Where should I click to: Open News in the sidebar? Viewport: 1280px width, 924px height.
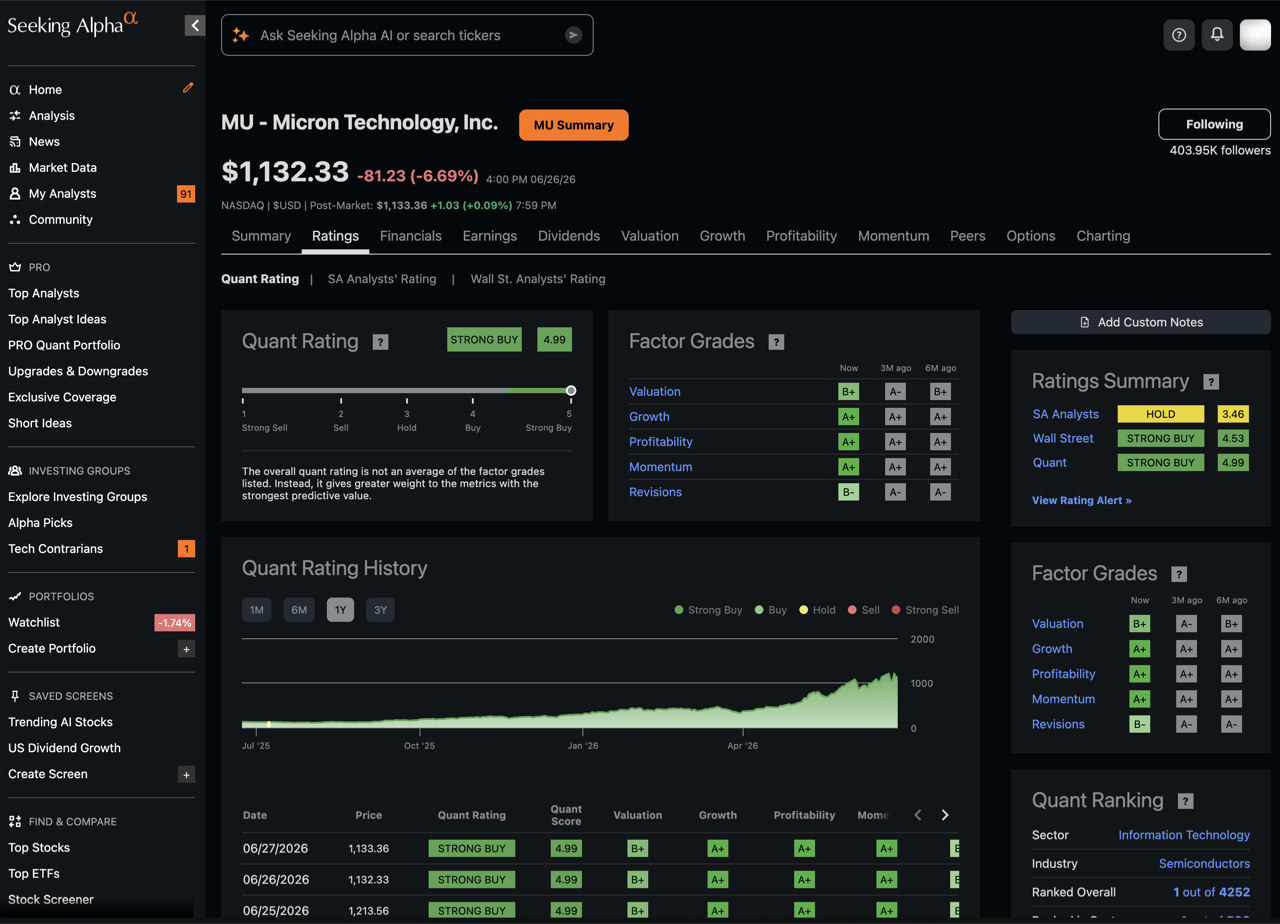click(44, 142)
